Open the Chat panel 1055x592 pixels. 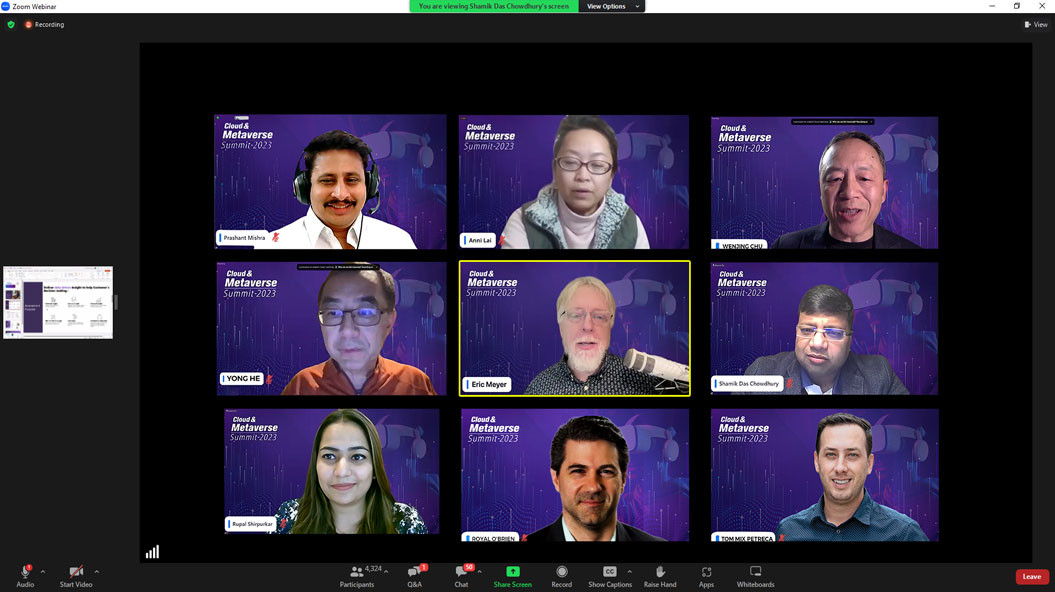click(461, 574)
